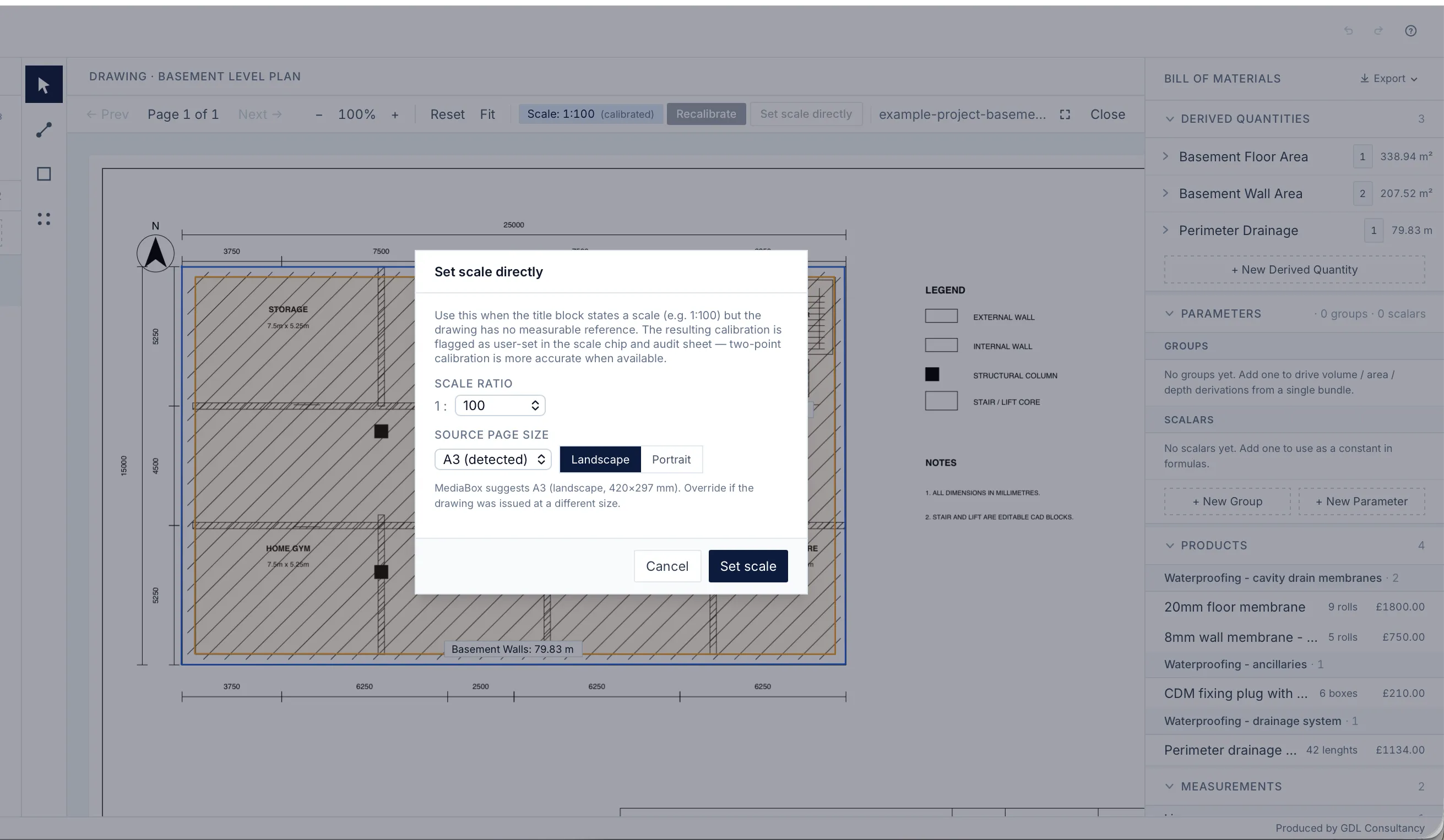
Task: Select the pointer selection tool
Action: pyautogui.click(x=44, y=85)
